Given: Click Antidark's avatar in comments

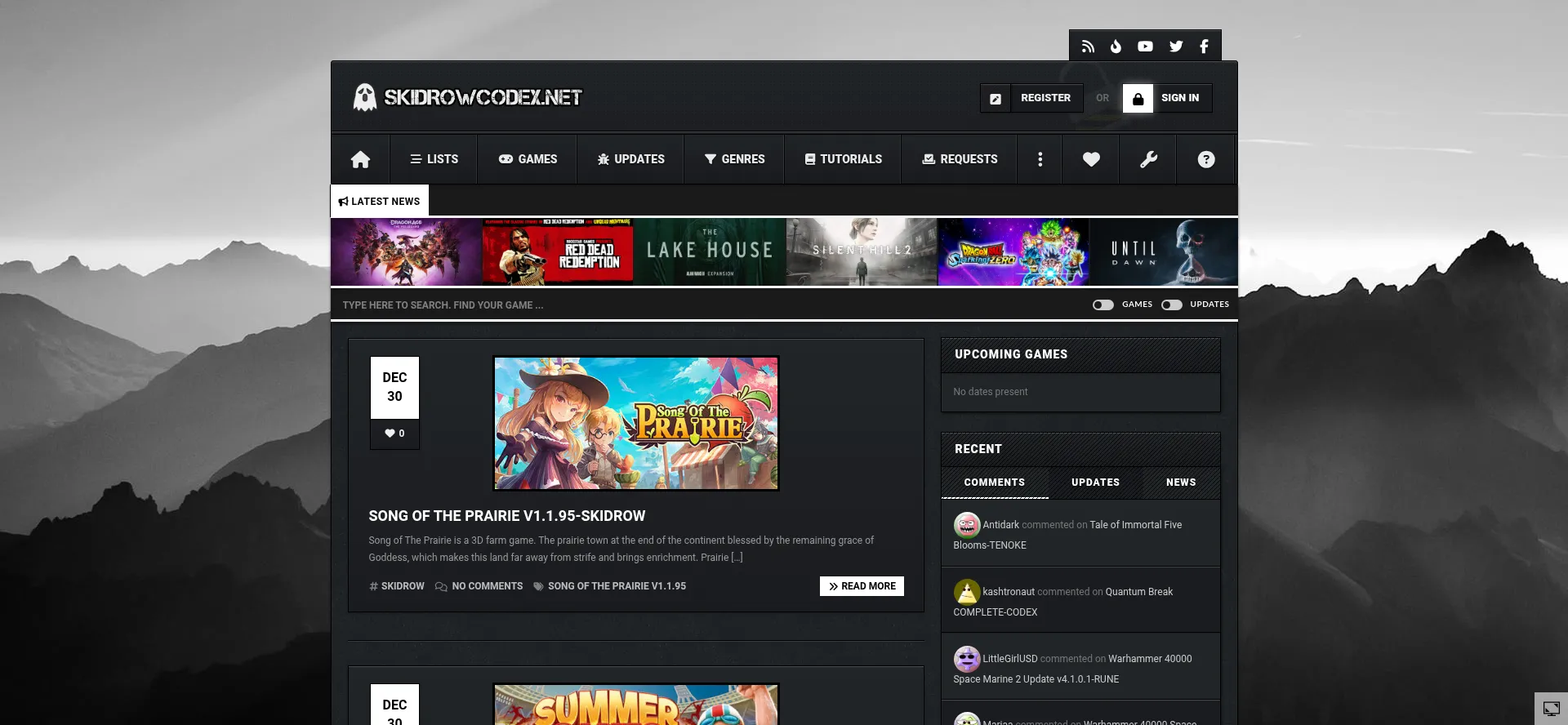Looking at the screenshot, I should 967,524.
